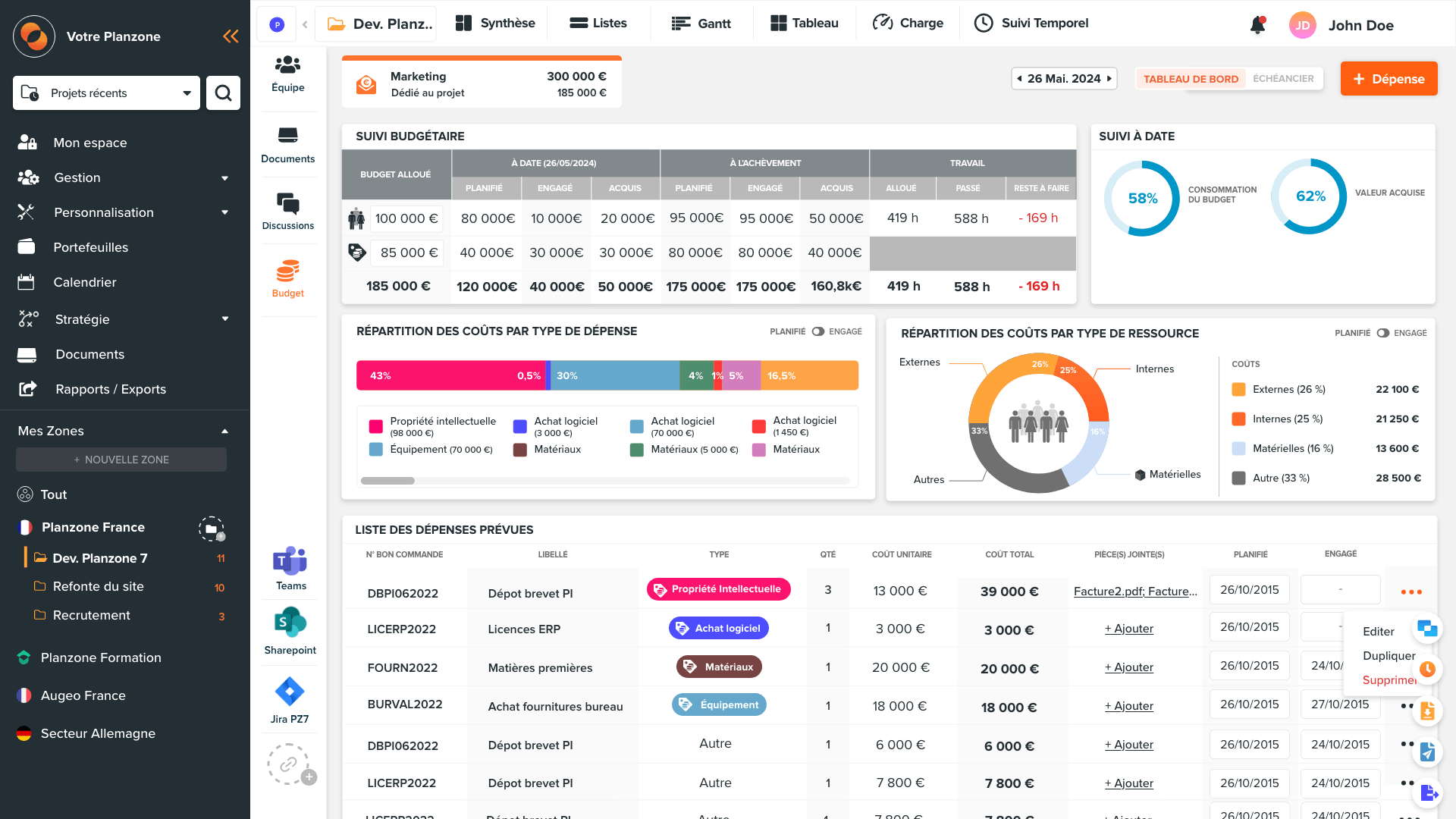Switch to the Gantt tab
The image size is (1456, 819).
click(x=701, y=23)
